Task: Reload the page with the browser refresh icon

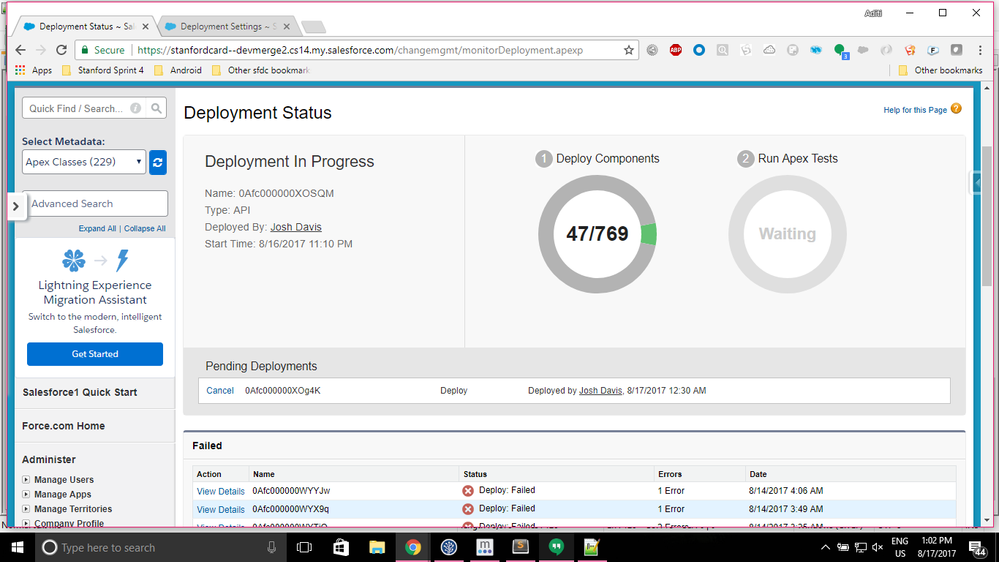Action: [x=61, y=50]
